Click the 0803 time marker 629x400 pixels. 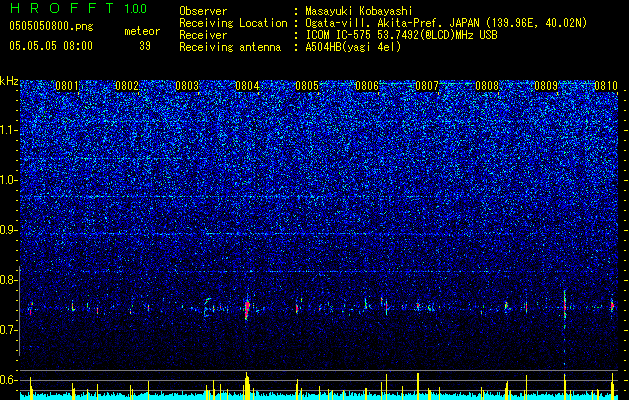(x=187, y=86)
